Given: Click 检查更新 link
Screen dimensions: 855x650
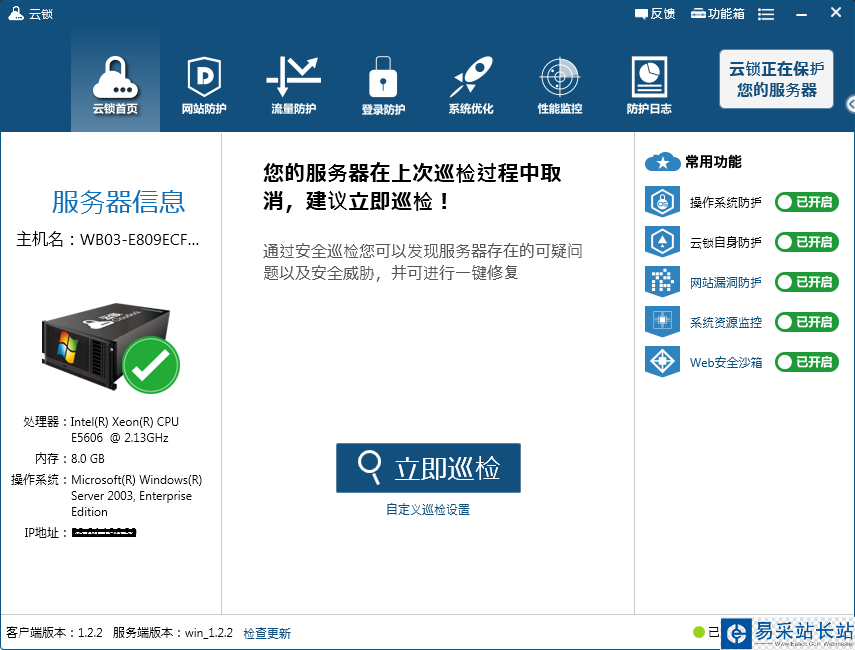Looking at the screenshot, I should [x=267, y=633].
